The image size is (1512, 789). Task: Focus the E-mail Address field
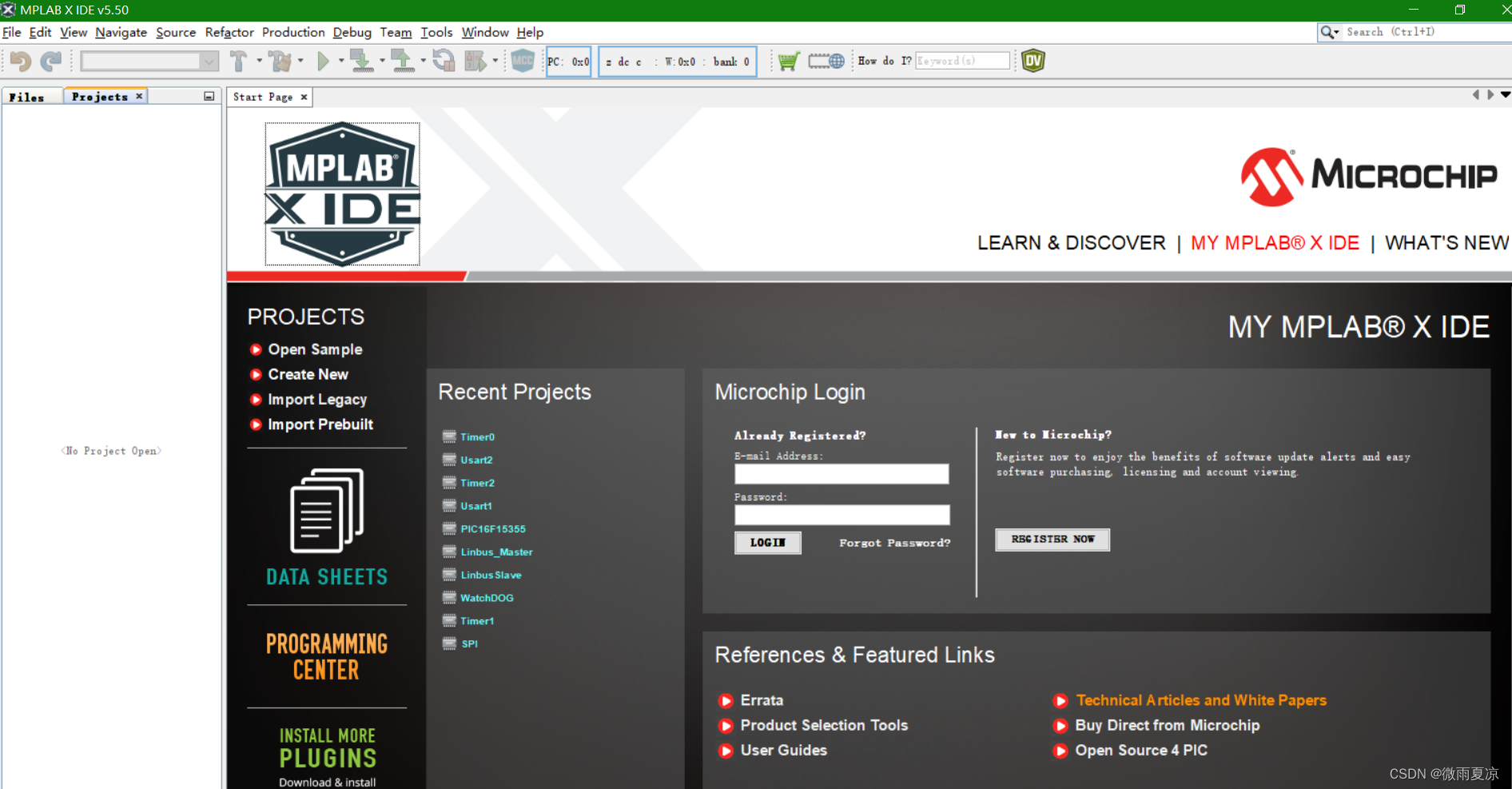pos(842,474)
